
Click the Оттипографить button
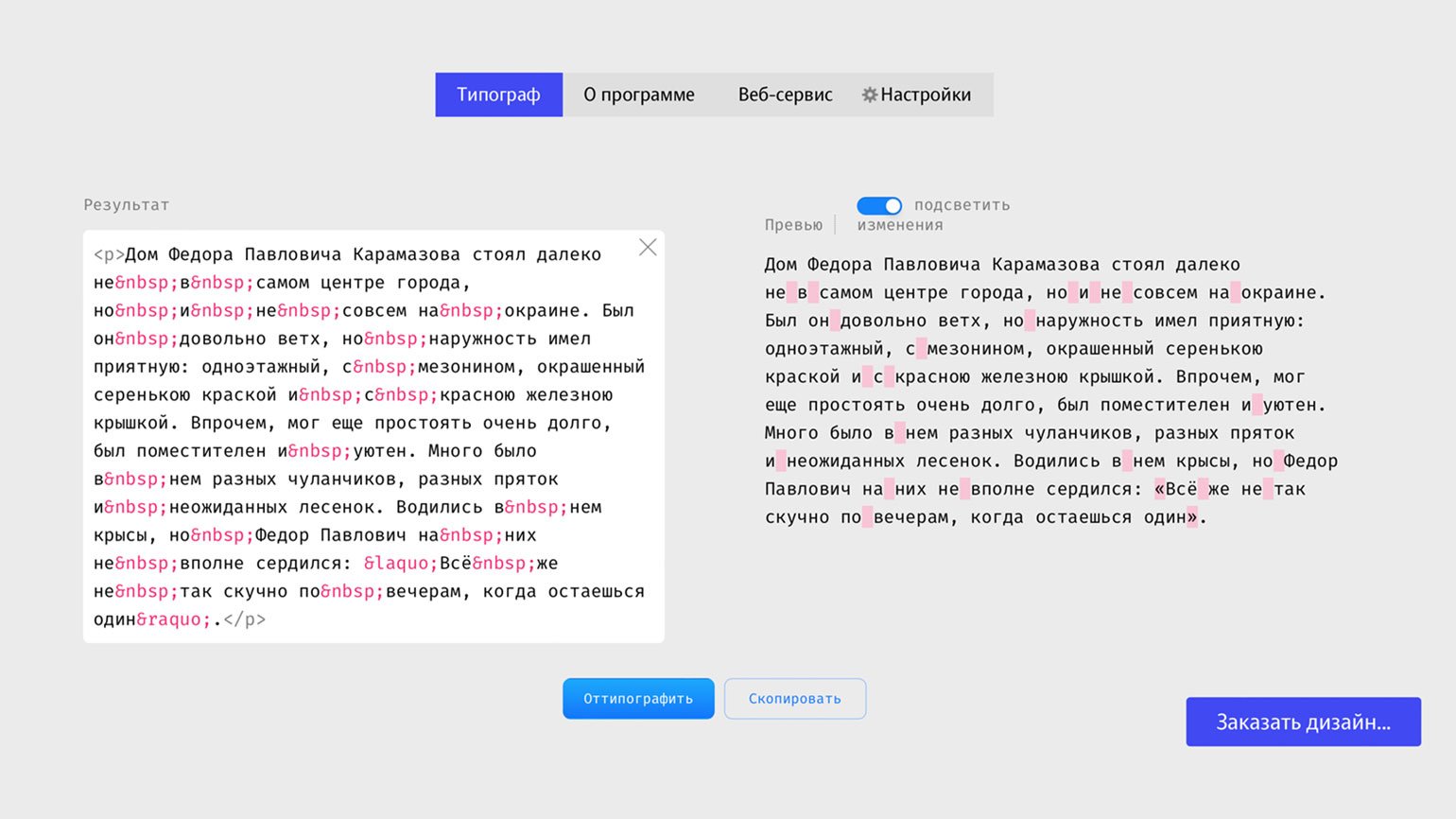[638, 699]
